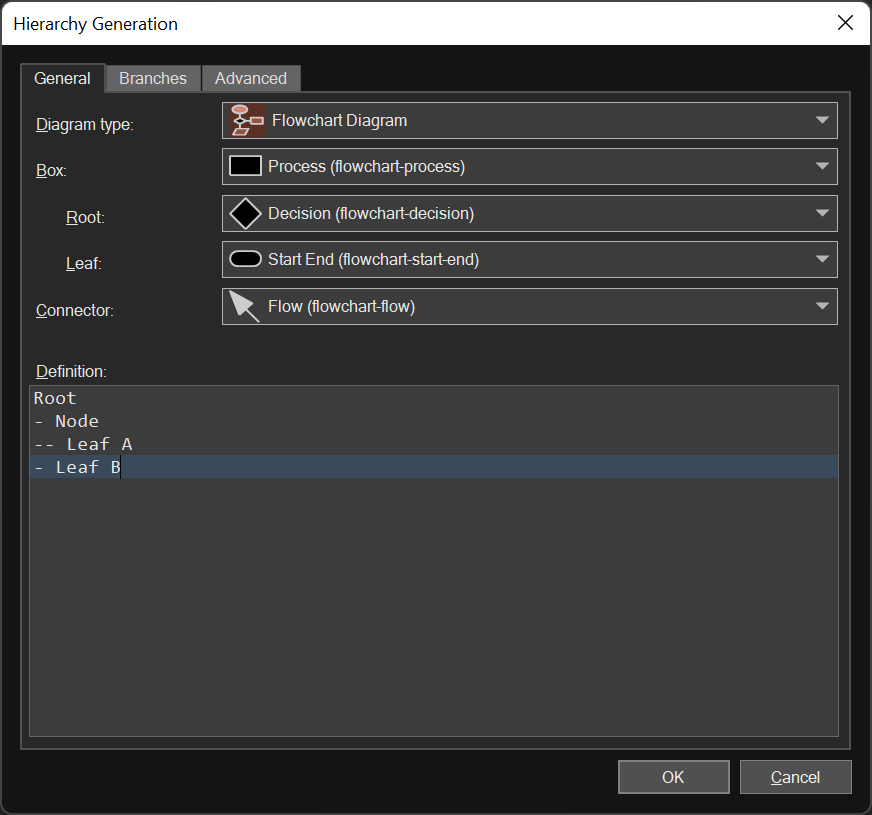
Task: Click the Flowchart Diagram type icon
Action: coord(247,121)
